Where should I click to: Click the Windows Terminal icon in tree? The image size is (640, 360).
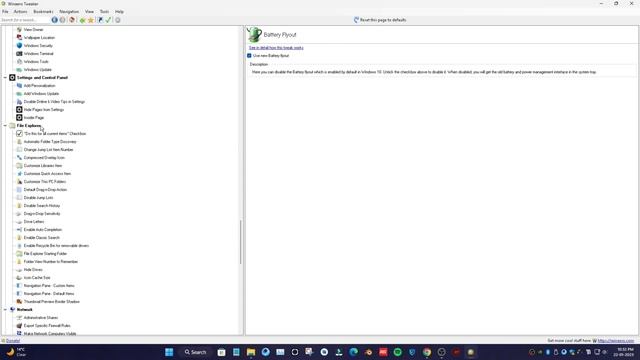click(x=19, y=53)
